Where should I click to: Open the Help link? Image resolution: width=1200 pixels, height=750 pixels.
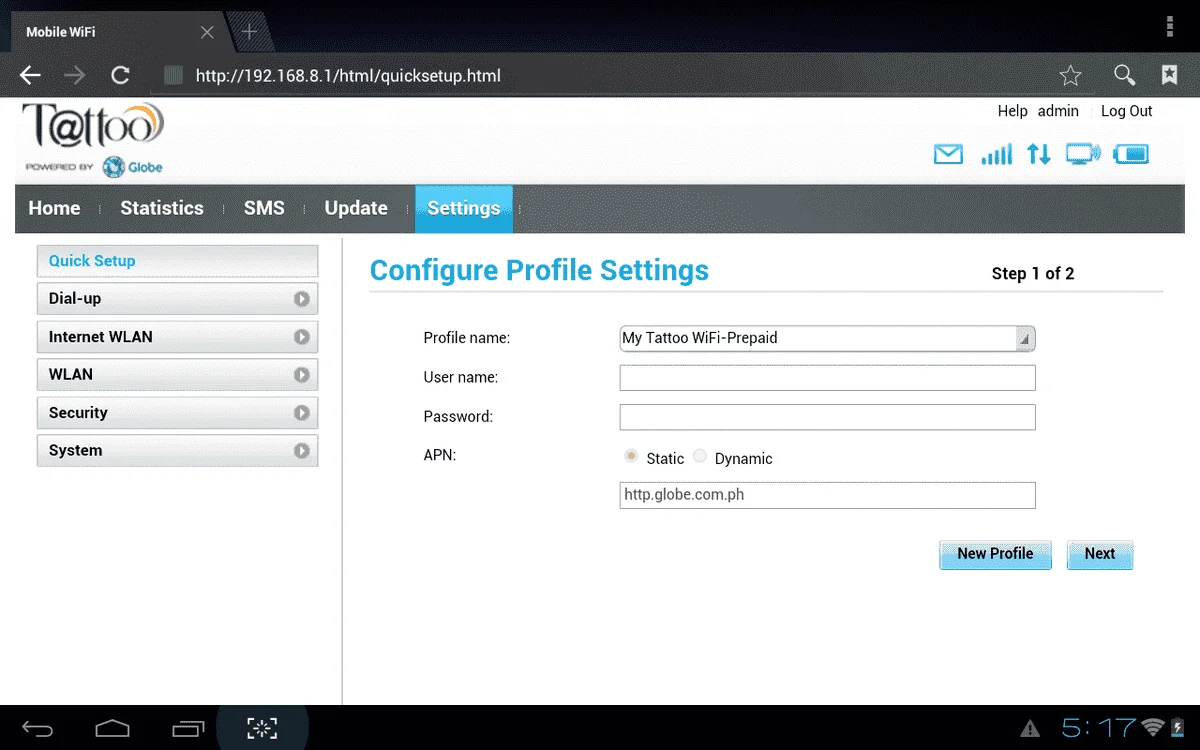(x=1013, y=111)
